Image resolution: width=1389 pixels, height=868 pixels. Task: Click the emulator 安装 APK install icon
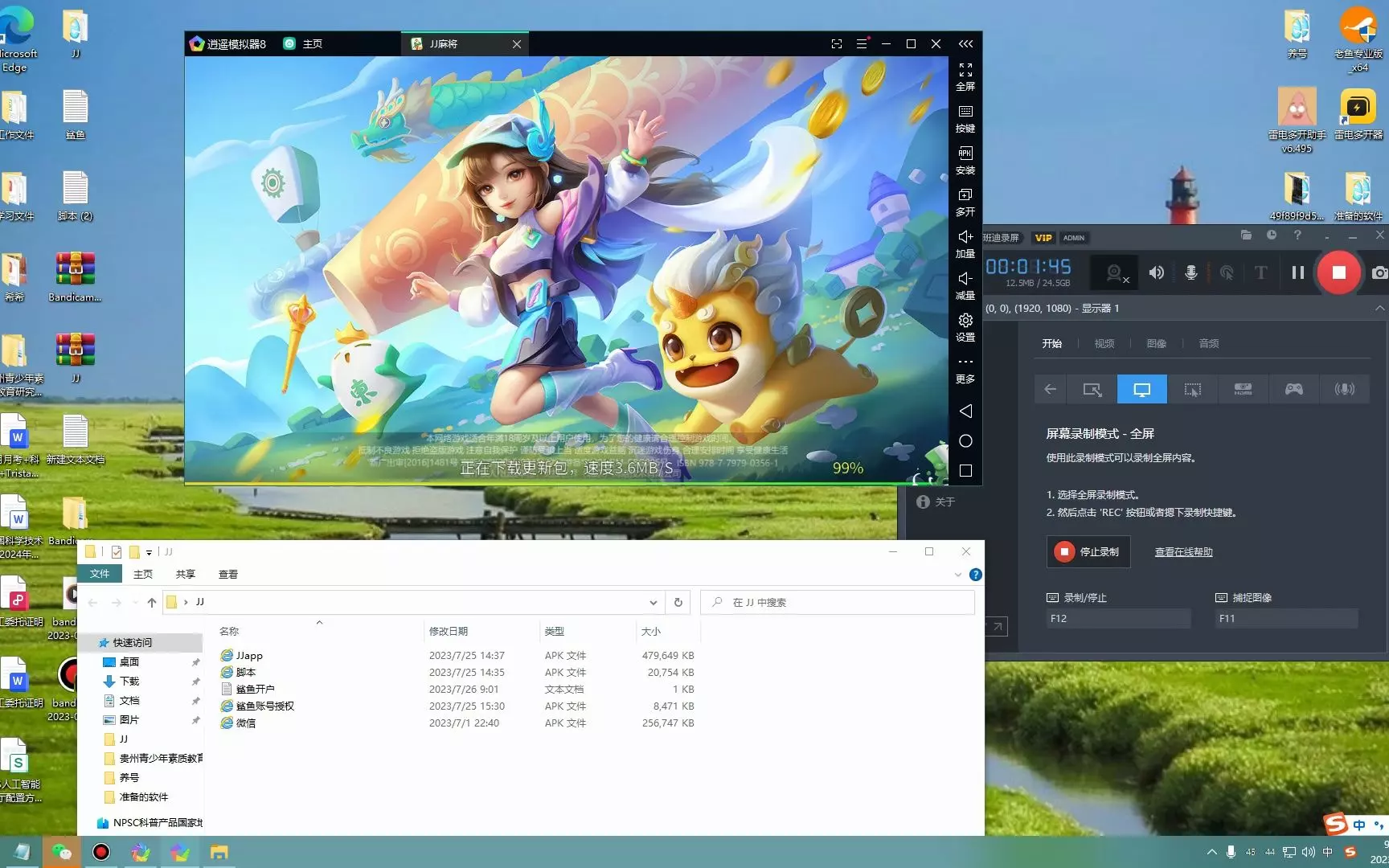(x=965, y=154)
